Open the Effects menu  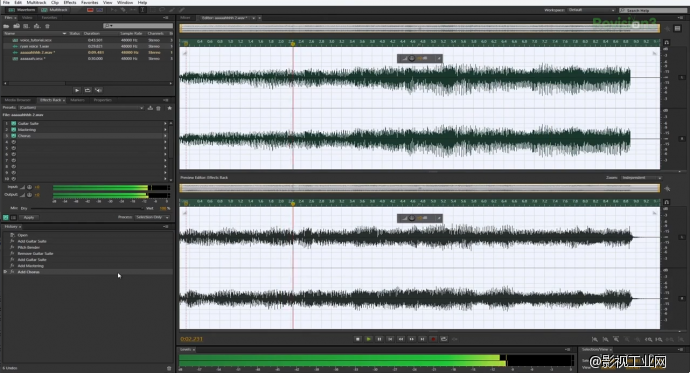point(70,3)
